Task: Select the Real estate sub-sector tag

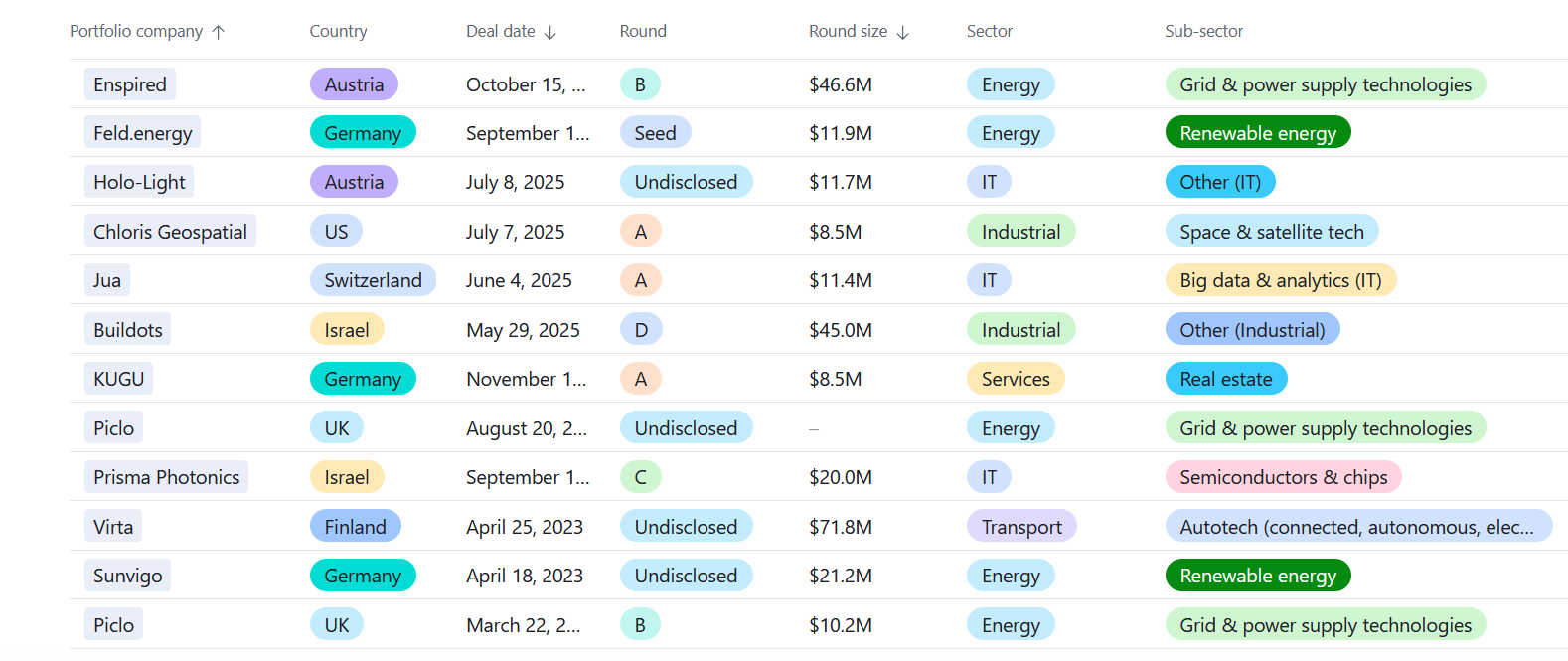Action: pos(1225,379)
